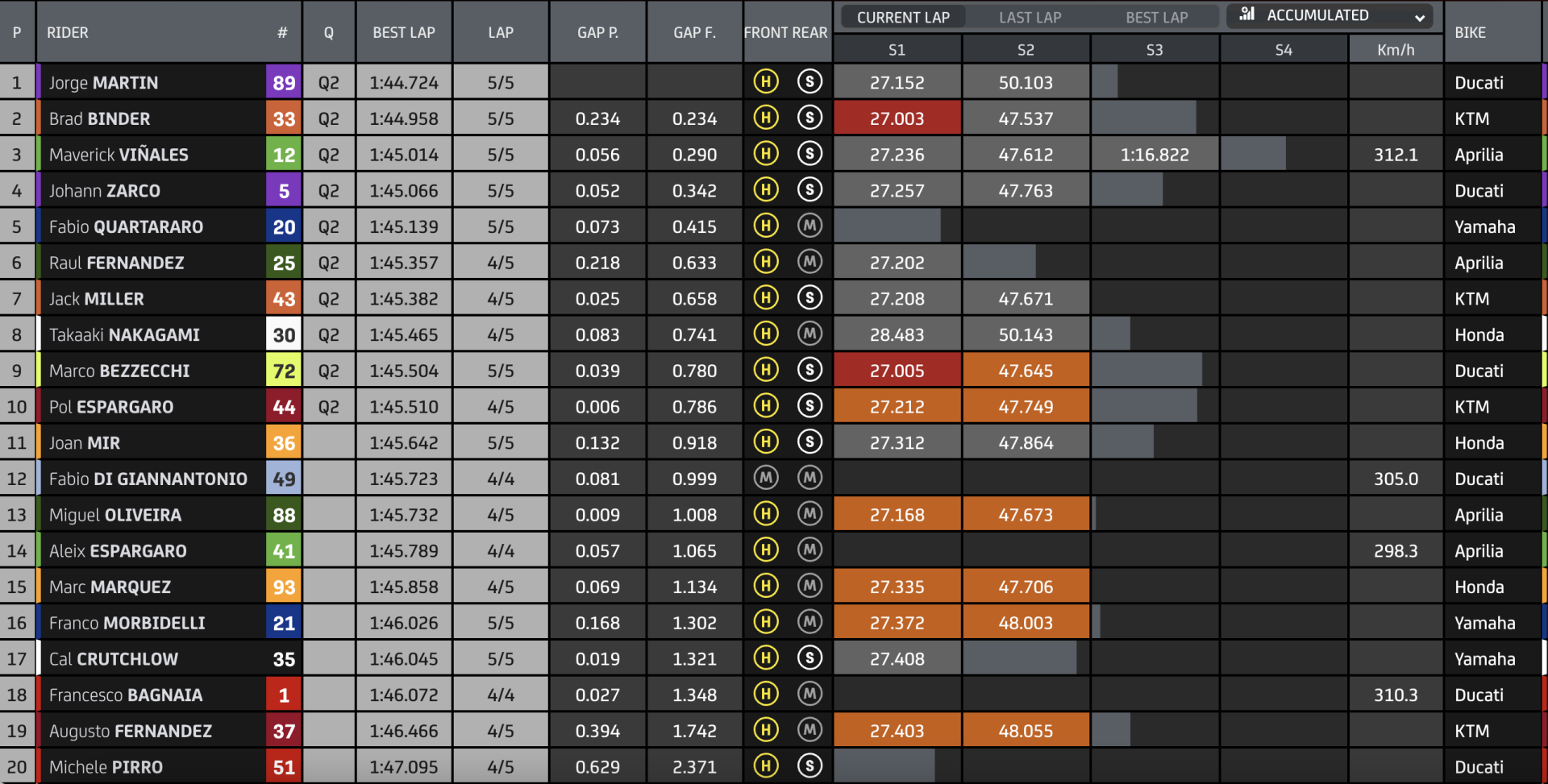Click Takaaki NAKAGAMI's front tyre H icon
1548x784 pixels.
(766, 334)
